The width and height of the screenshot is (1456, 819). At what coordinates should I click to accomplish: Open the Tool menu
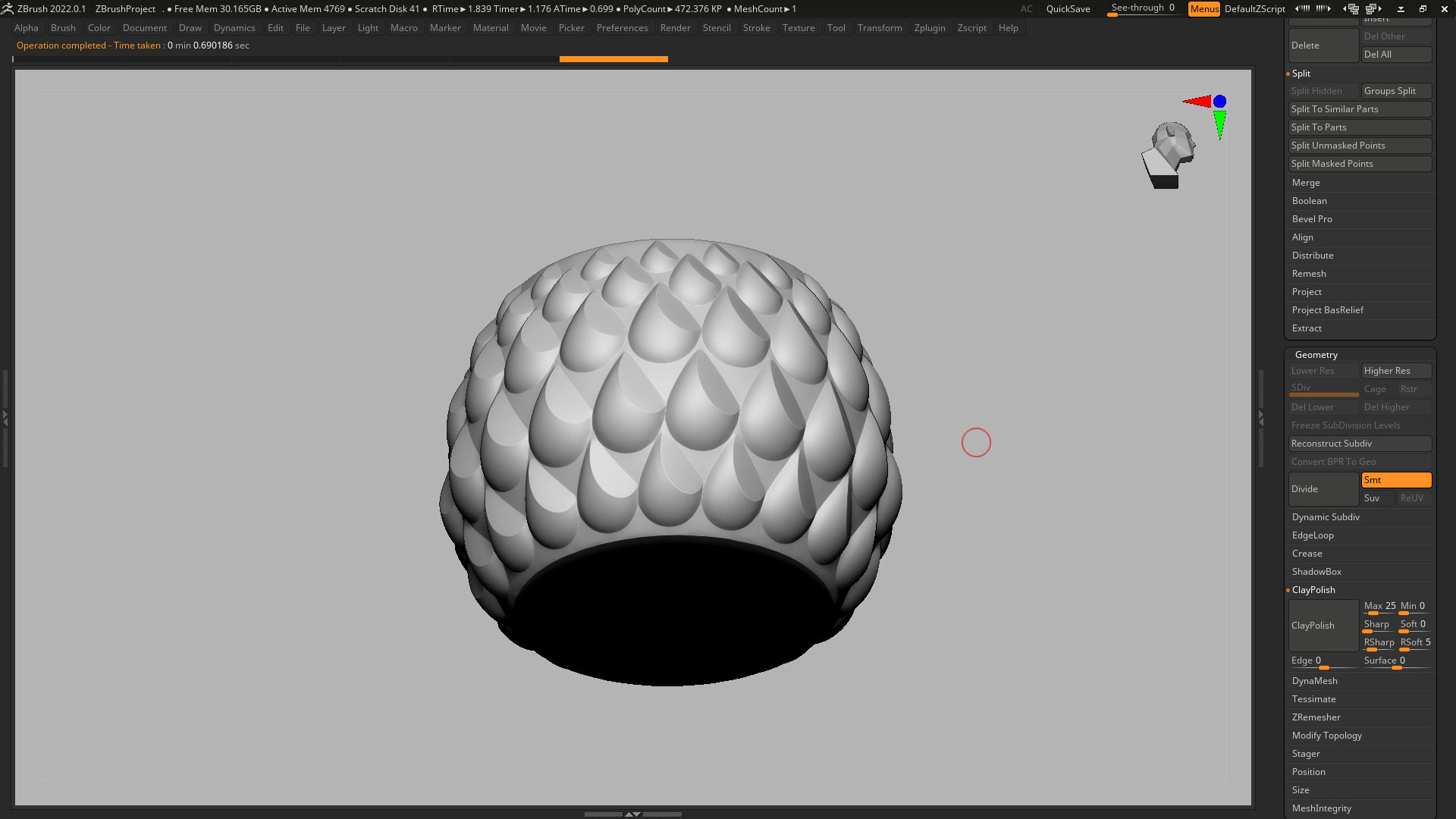(836, 28)
